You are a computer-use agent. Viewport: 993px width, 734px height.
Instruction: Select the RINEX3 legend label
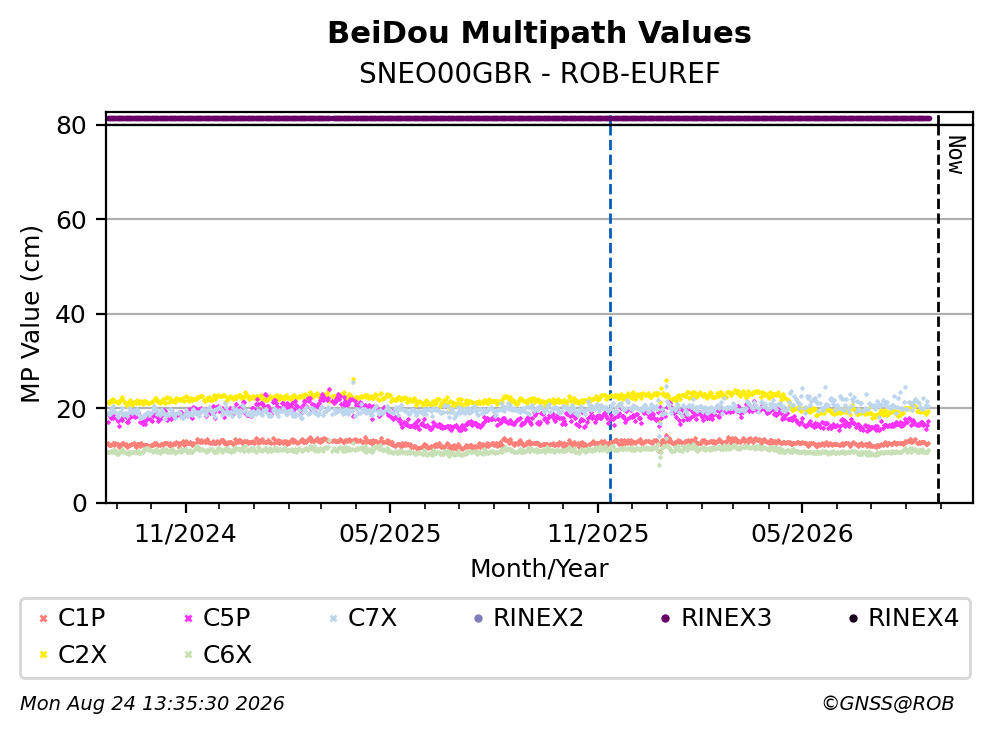(726, 617)
